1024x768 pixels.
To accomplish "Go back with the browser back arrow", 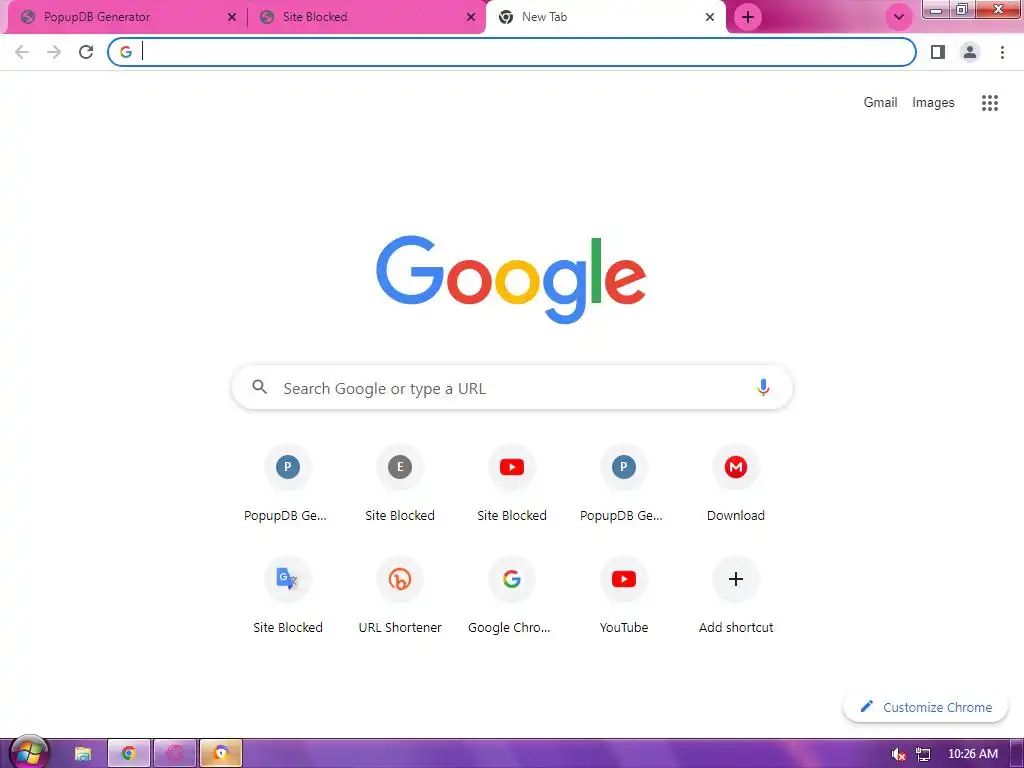I will click(x=22, y=52).
